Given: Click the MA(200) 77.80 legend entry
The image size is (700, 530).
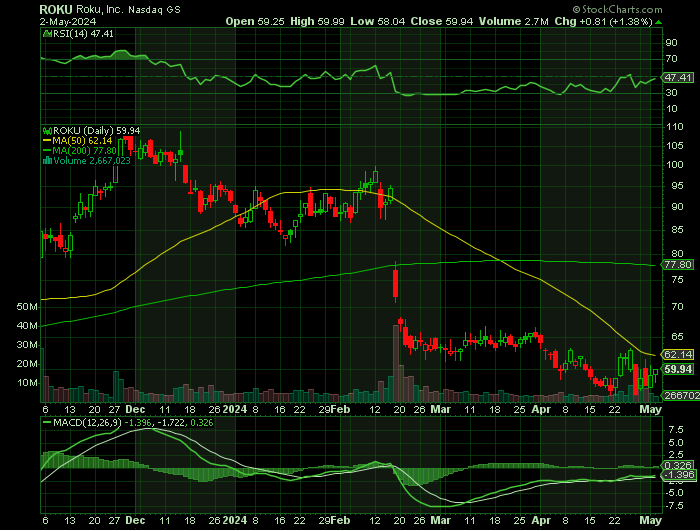Looking at the screenshot, I should [85, 150].
